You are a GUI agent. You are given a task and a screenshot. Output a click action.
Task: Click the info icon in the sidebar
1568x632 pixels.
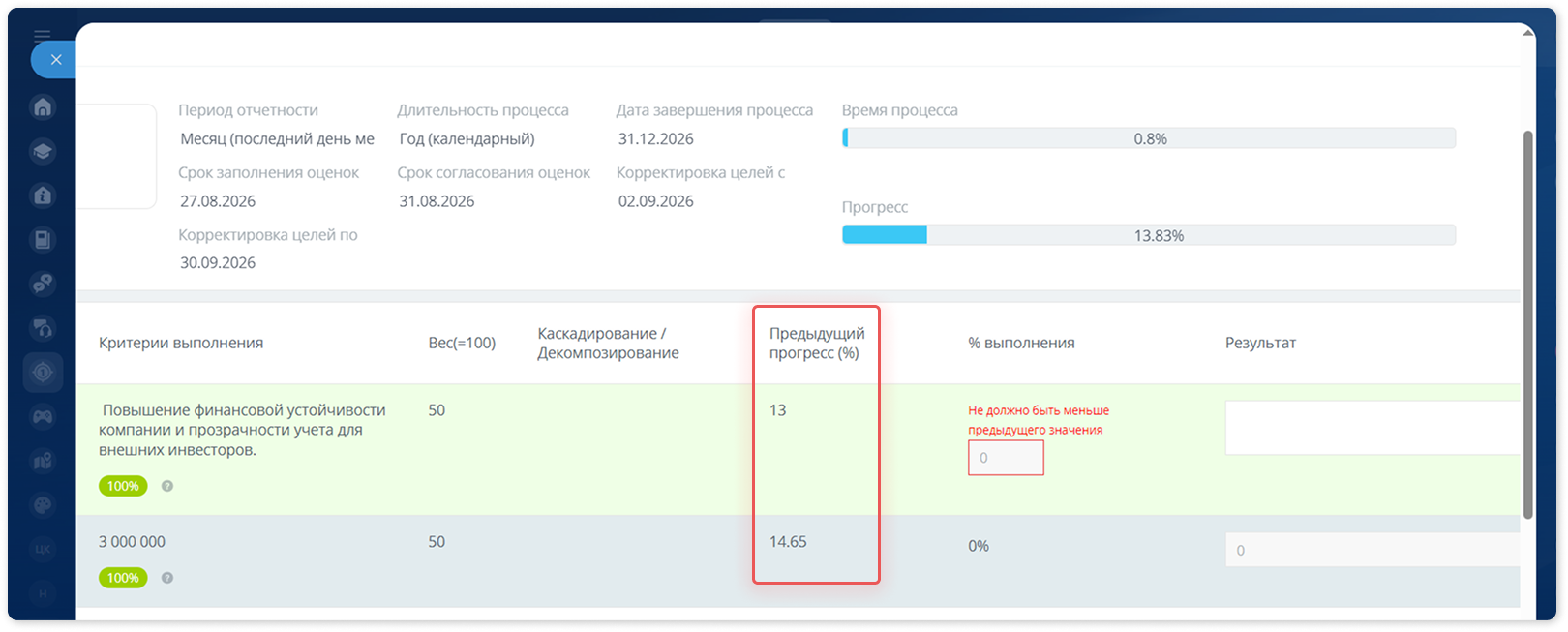click(43, 196)
